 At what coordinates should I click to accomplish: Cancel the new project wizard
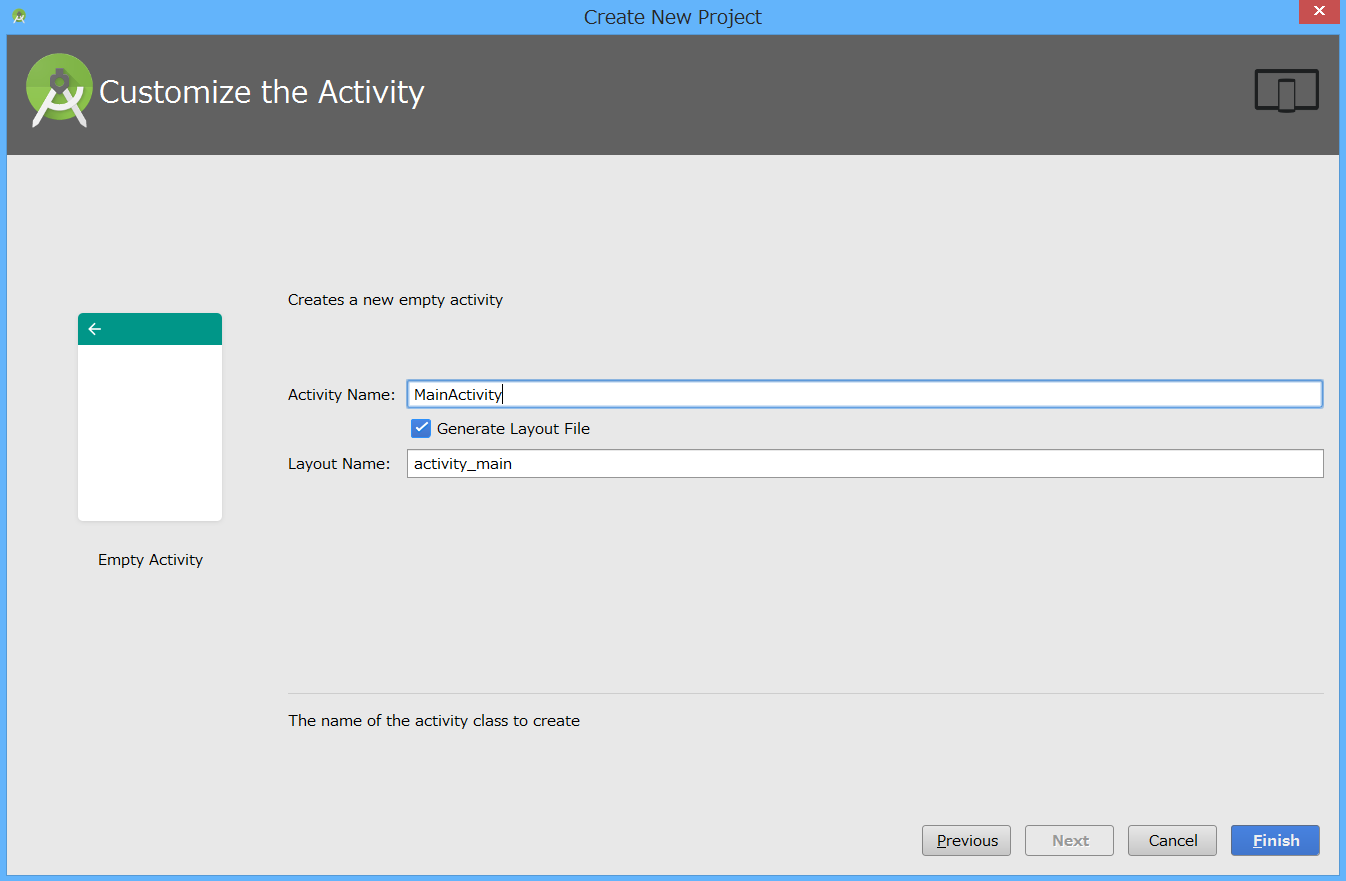pyautogui.click(x=1172, y=841)
